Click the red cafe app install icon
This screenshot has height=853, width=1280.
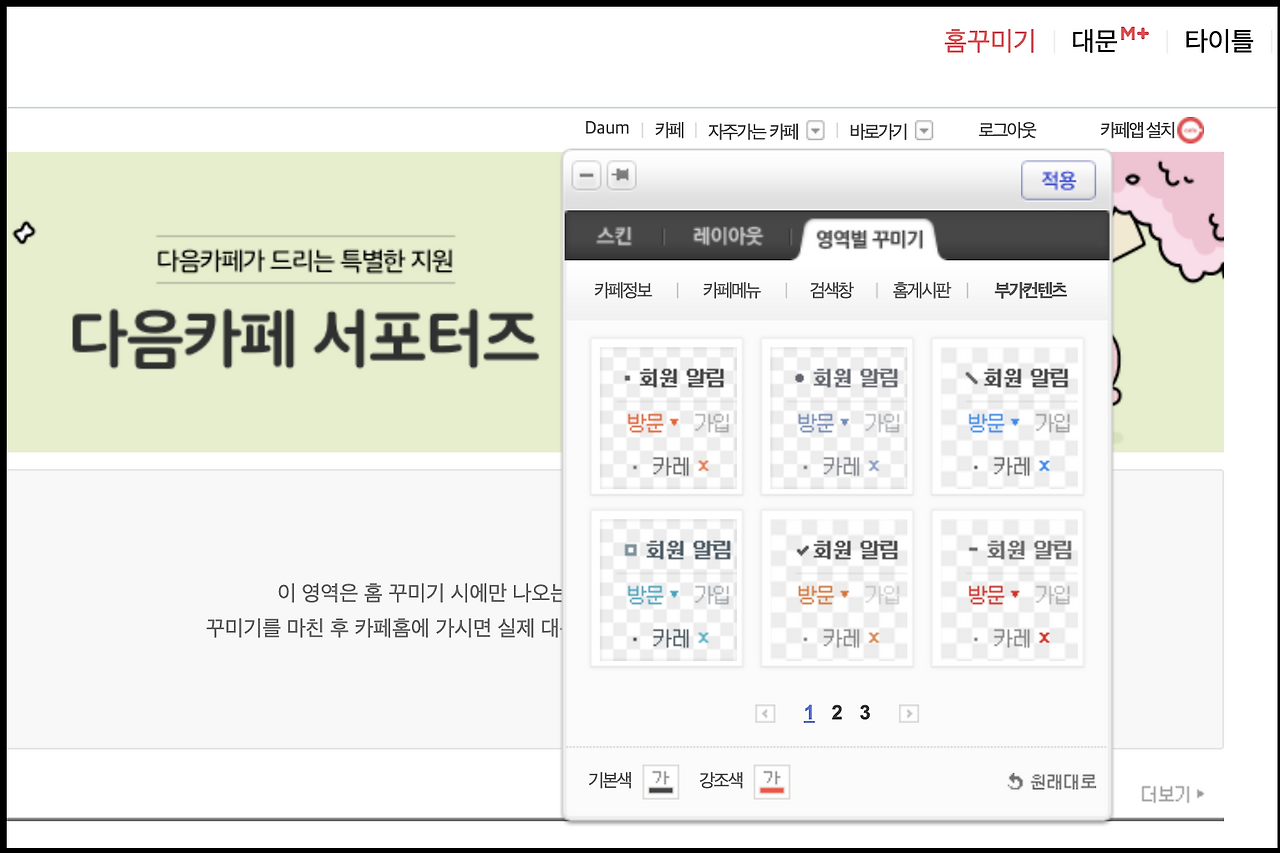tap(1191, 130)
